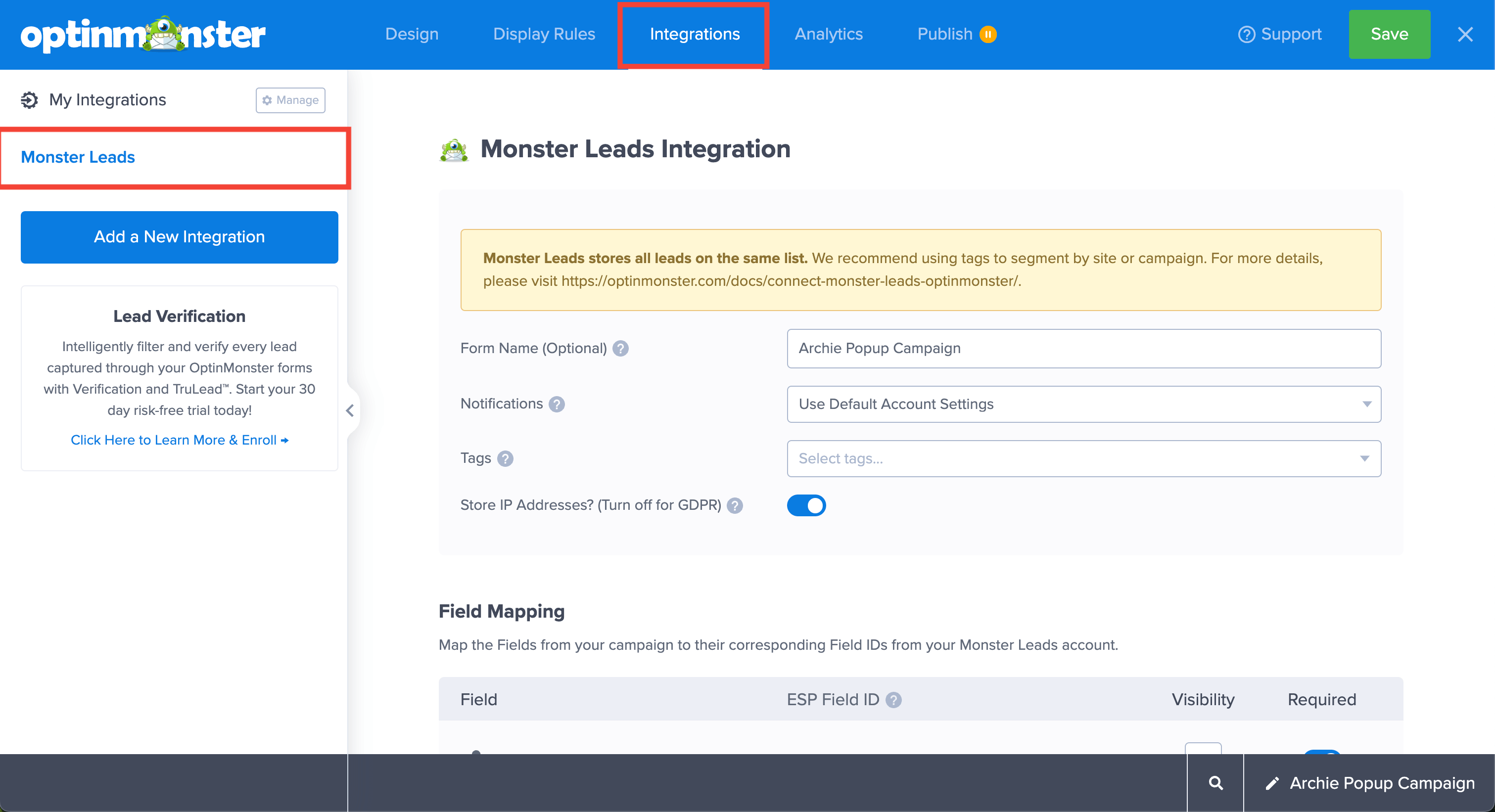Image resolution: width=1495 pixels, height=812 pixels.
Task: Open the Form Name help tooltip
Action: tap(620, 349)
